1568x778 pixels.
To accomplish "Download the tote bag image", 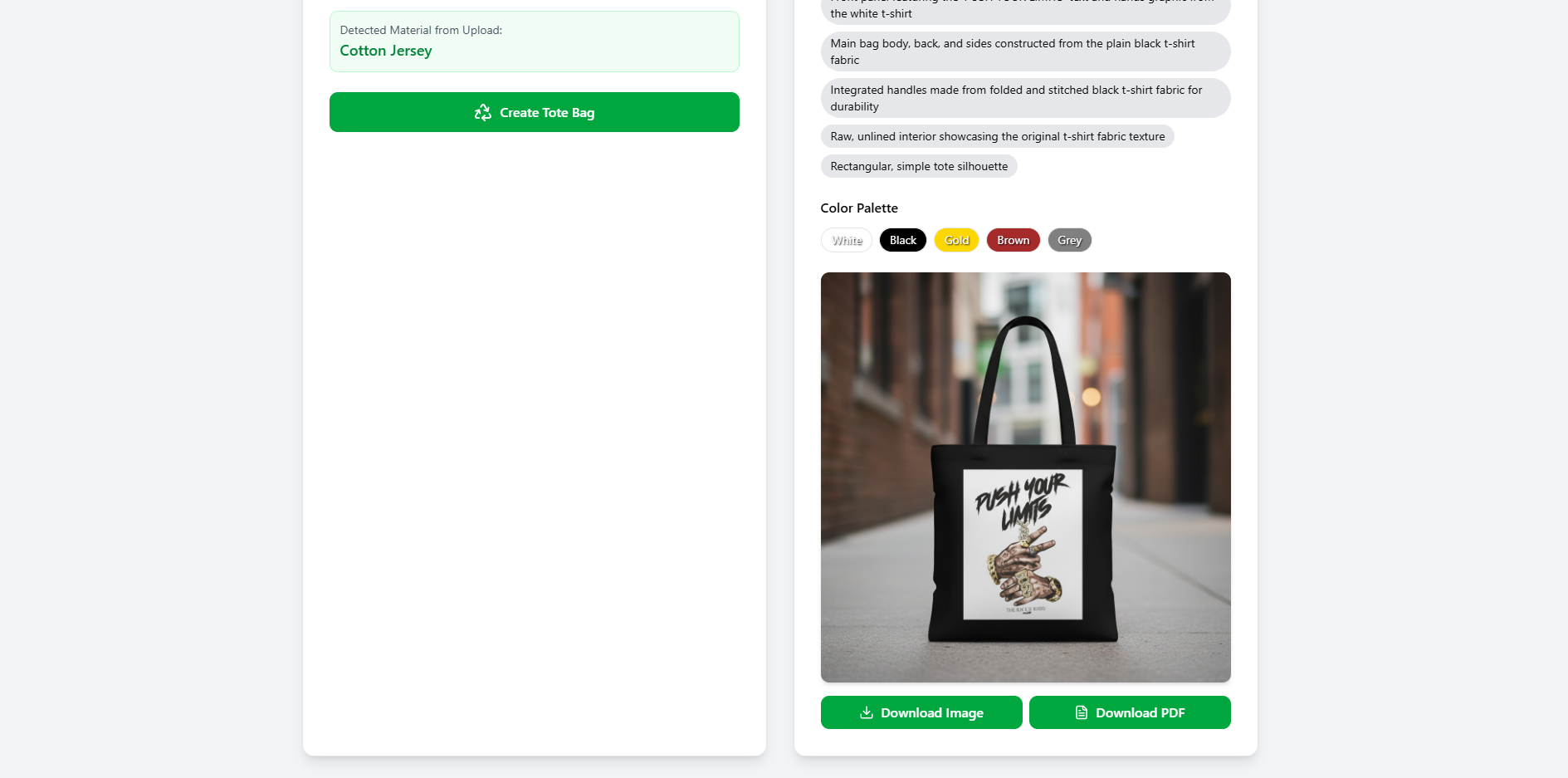I will click(921, 712).
